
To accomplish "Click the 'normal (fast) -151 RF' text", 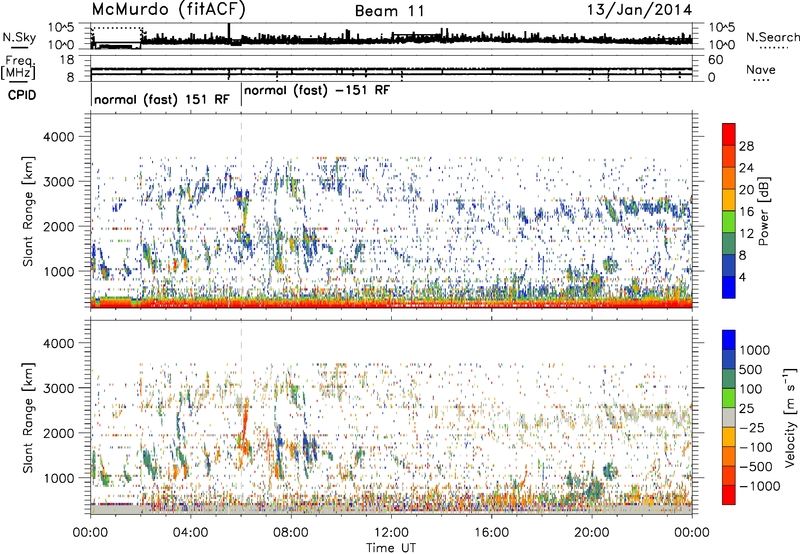I will tap(317, 91).
